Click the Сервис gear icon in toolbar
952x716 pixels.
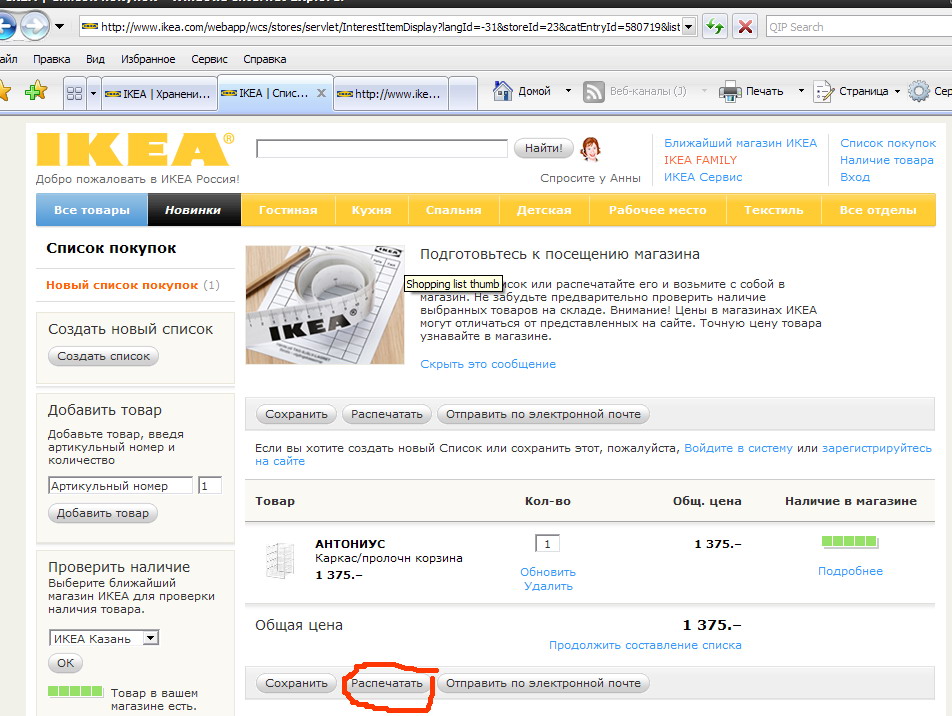(919, 91)
